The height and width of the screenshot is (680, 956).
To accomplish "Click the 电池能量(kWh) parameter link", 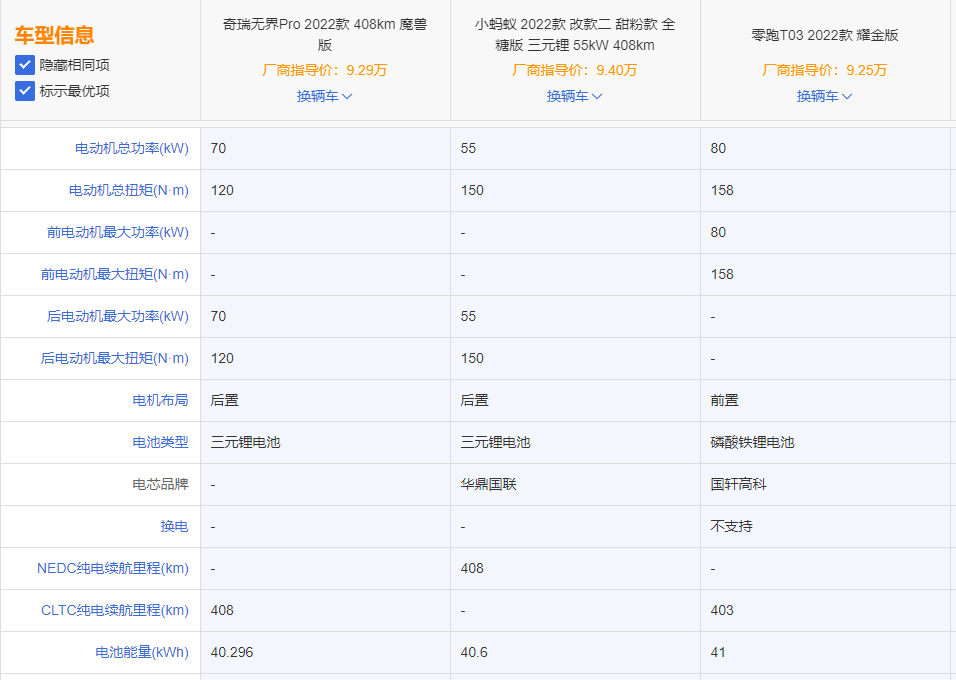I will click(x=142, y=653).
